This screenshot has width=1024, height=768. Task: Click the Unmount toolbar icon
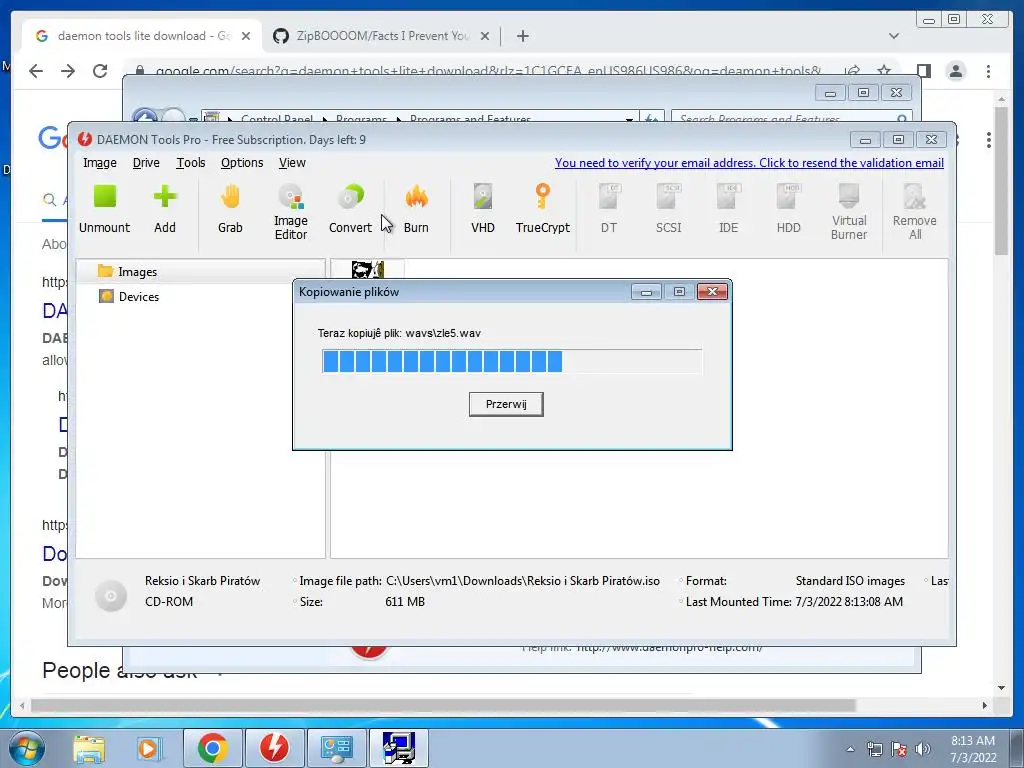coord(104,209)
